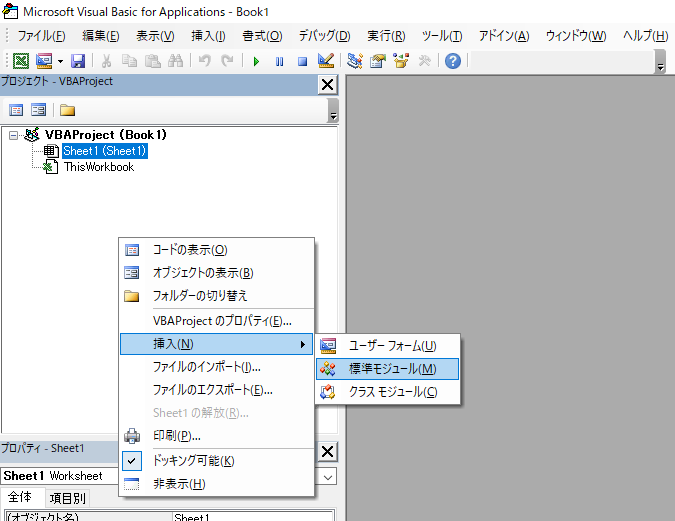Select Sheet1 (Sheet1) tree item

[x=105, y=151]
